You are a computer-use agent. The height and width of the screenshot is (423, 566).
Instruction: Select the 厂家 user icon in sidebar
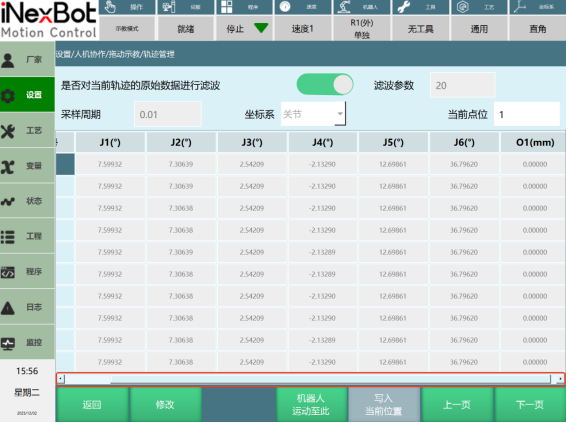coord(8,60)
